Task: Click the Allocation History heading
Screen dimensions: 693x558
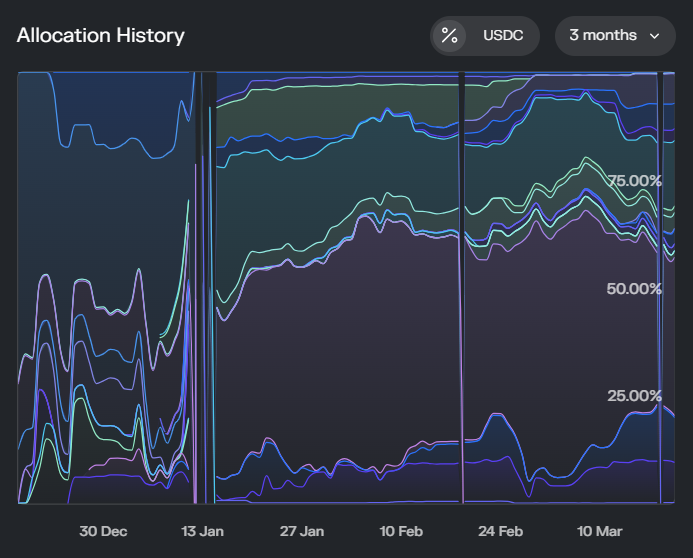Action: [100, 36]
